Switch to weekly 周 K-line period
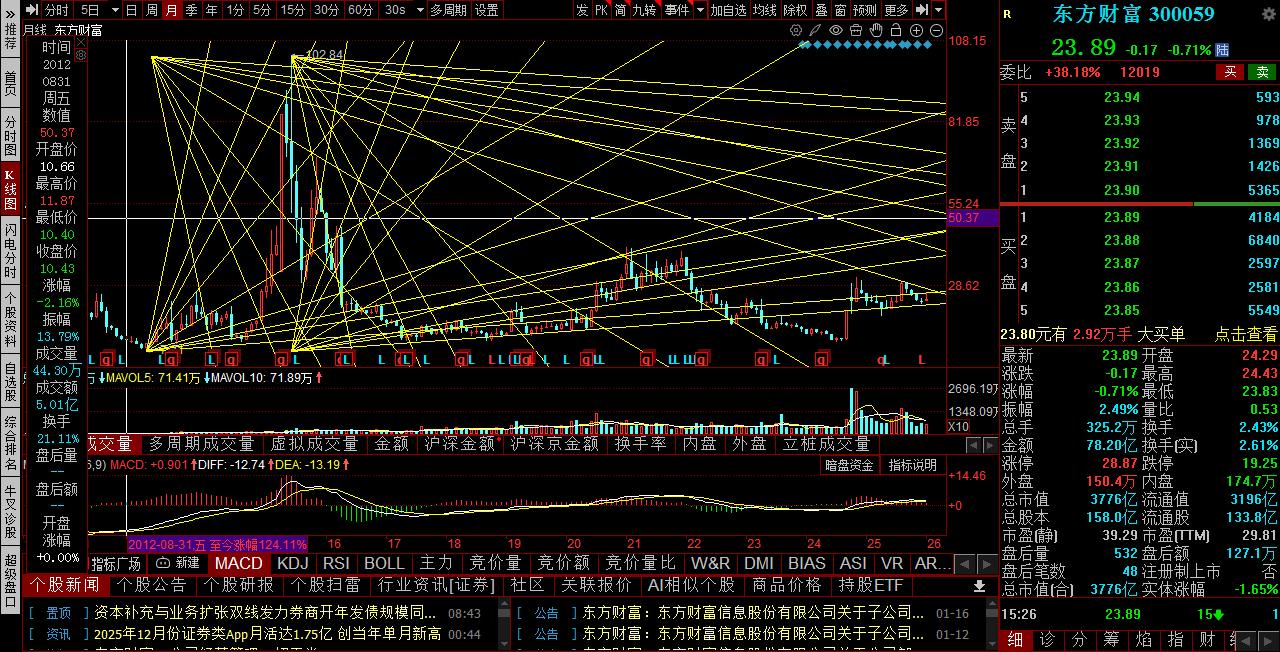This screenshot has width=1280, height=652. click(x=152, y=10)
